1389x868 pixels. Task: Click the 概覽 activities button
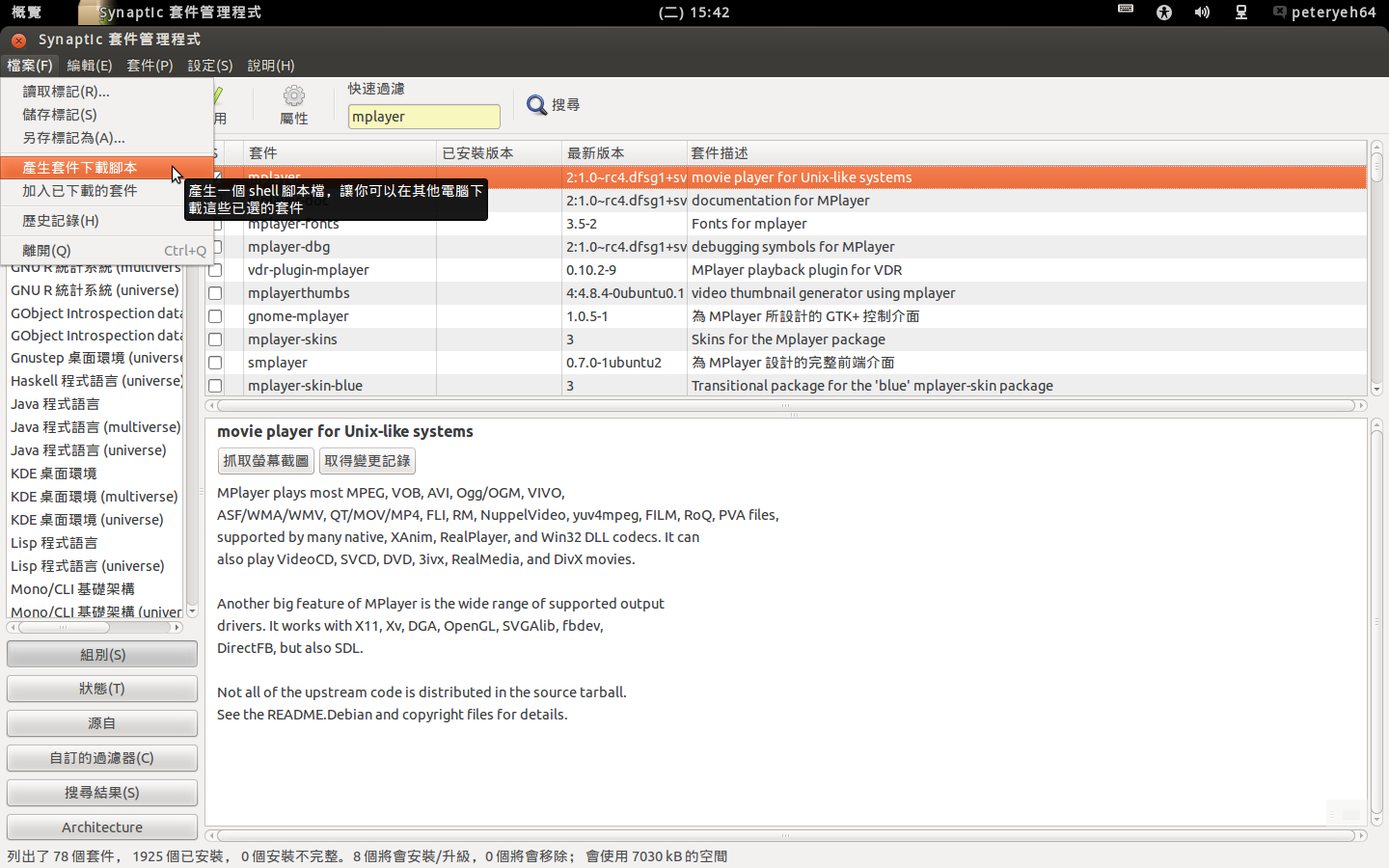27,13
